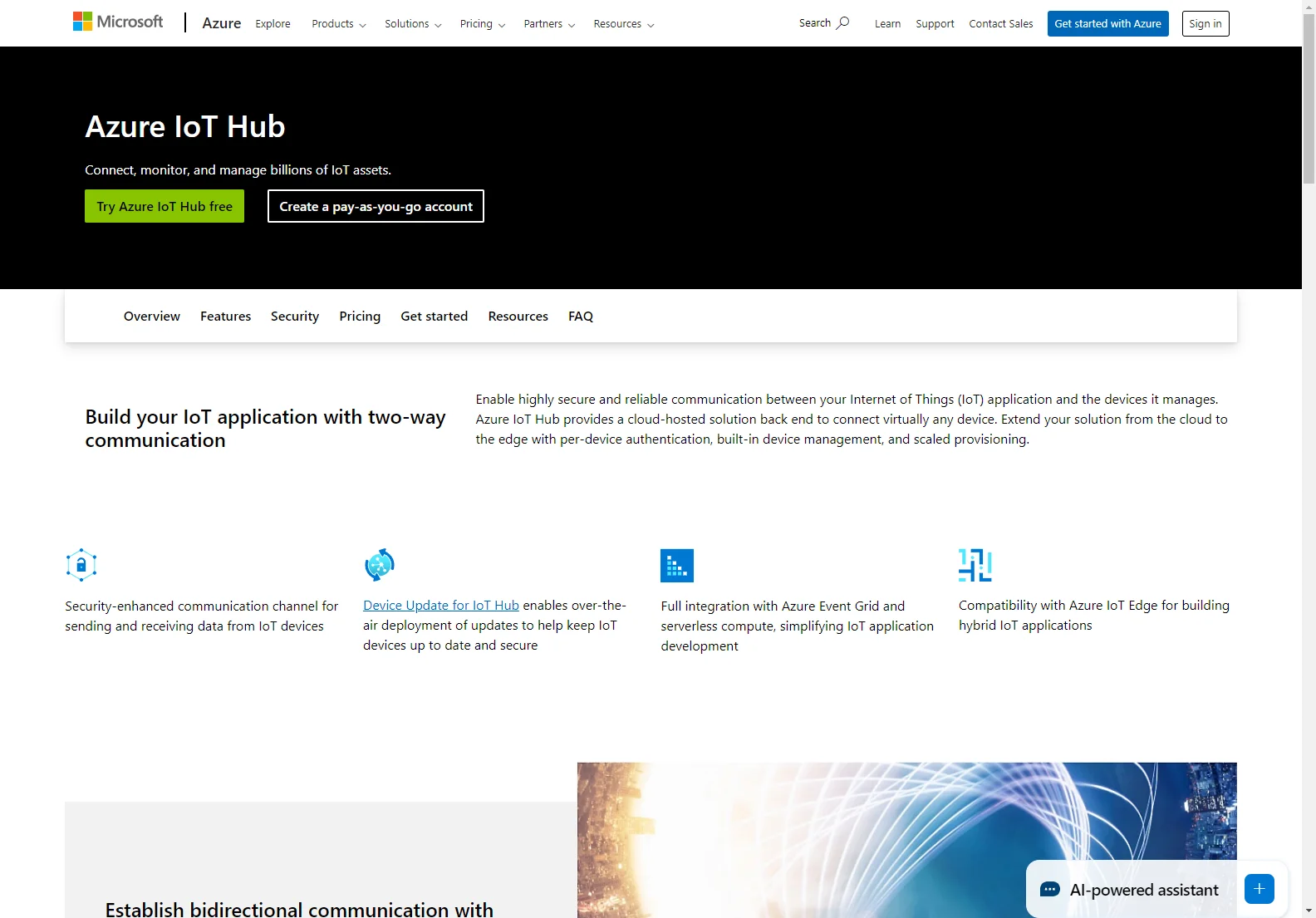Expand the Partners dropdown menu
The width and height of the screenshot is (1316, 918).
(549, 24)
